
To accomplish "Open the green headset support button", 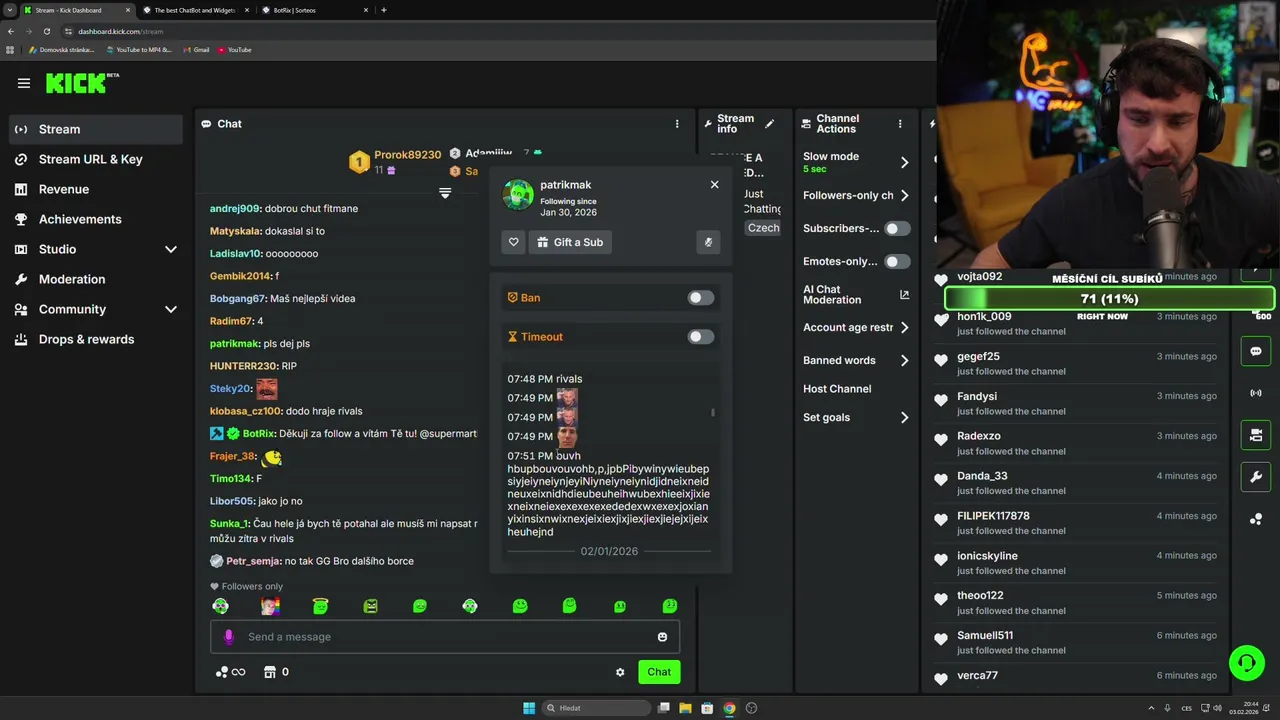I will pos(1246,662).
